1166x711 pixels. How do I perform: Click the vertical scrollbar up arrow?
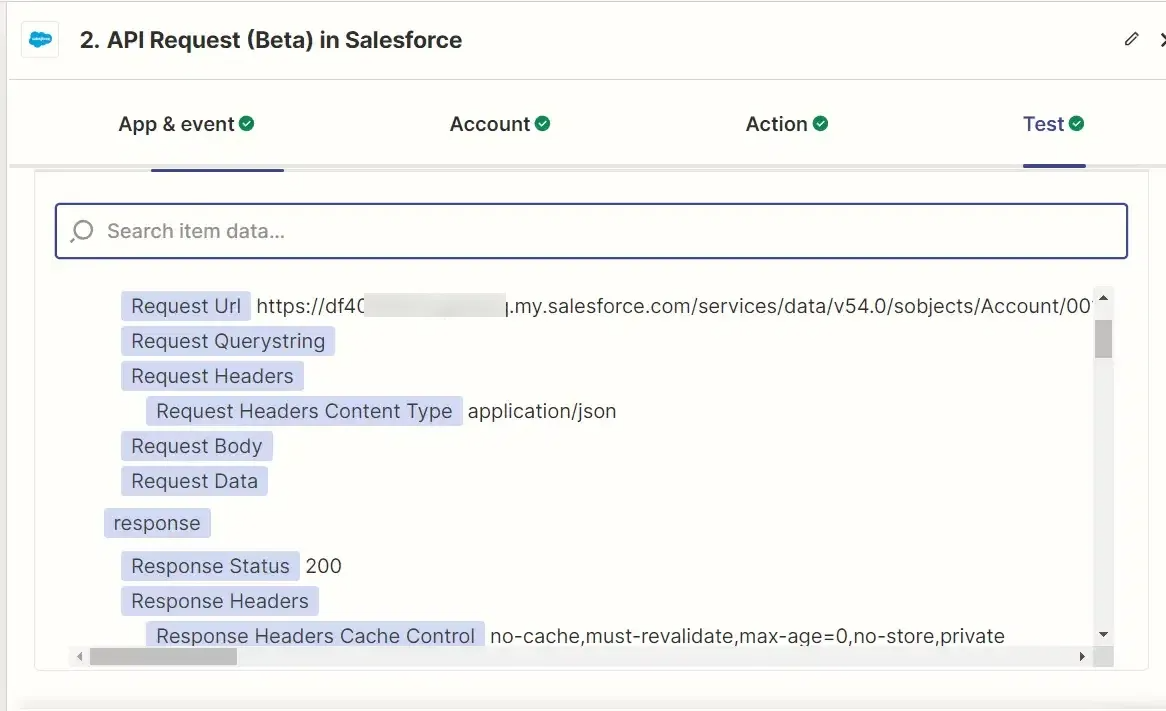click(x=1104, y=297)
